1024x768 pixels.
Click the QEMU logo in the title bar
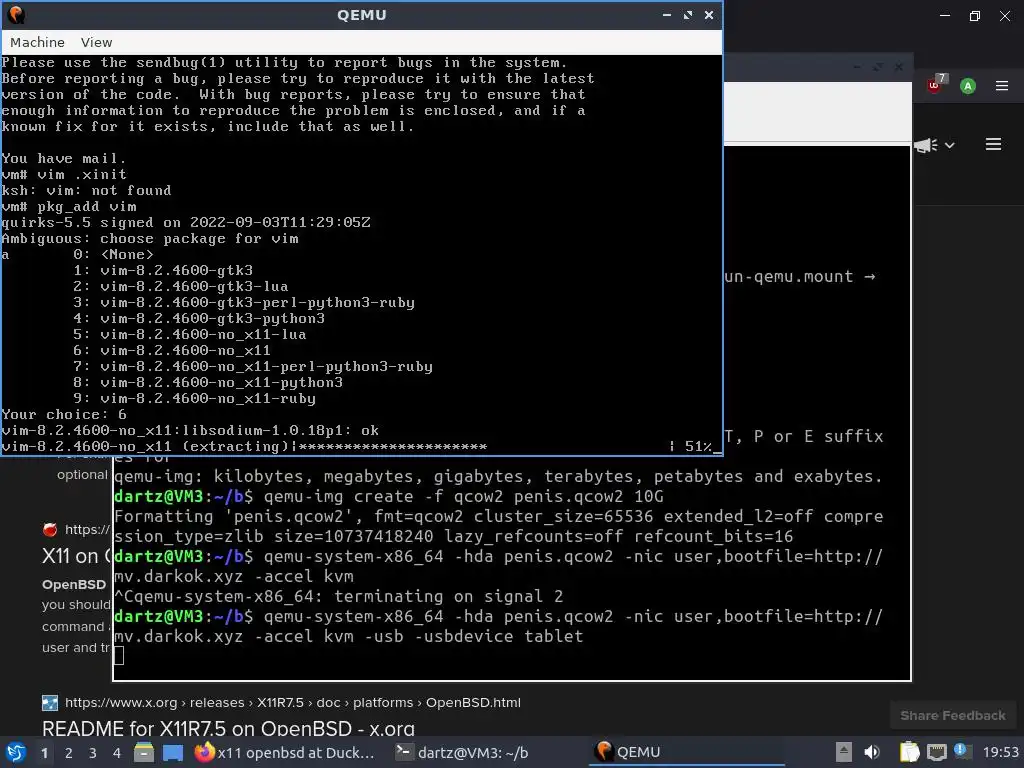tap(16, 15)
